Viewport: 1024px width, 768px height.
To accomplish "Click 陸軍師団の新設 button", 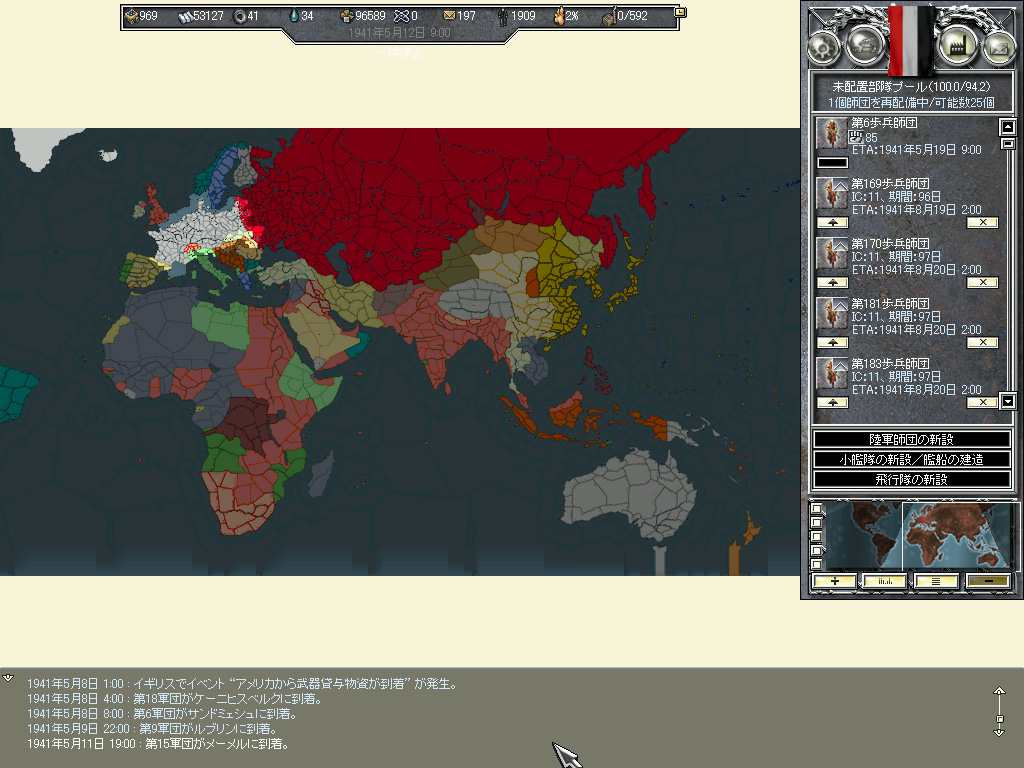I will (x=911, y=440).
